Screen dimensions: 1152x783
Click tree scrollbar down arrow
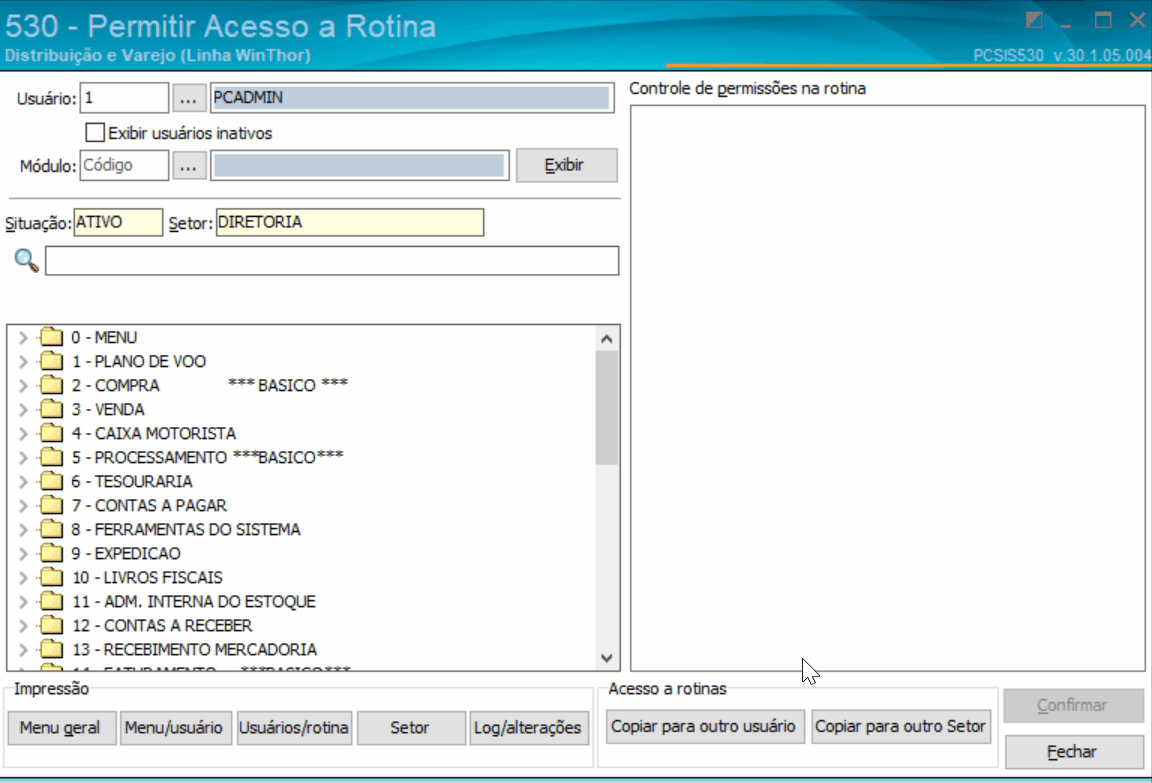pyautogui.click(x=607, y=658)
